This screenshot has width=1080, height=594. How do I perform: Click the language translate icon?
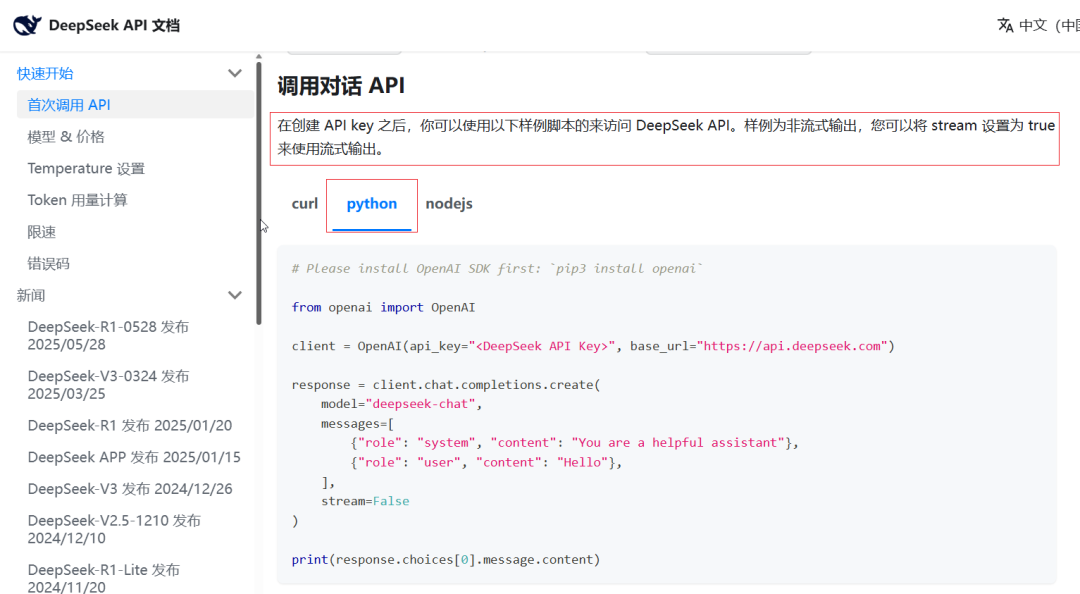(x=1005, y=25)
